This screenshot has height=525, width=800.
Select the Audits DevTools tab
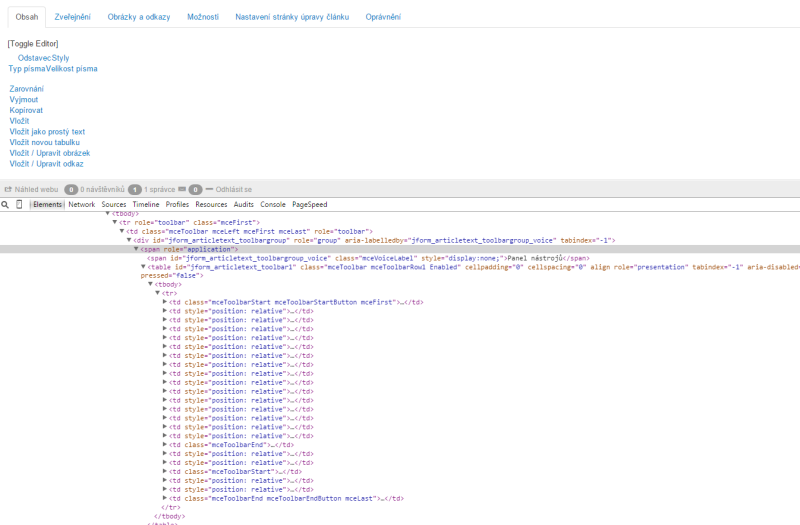click(243, 205)
